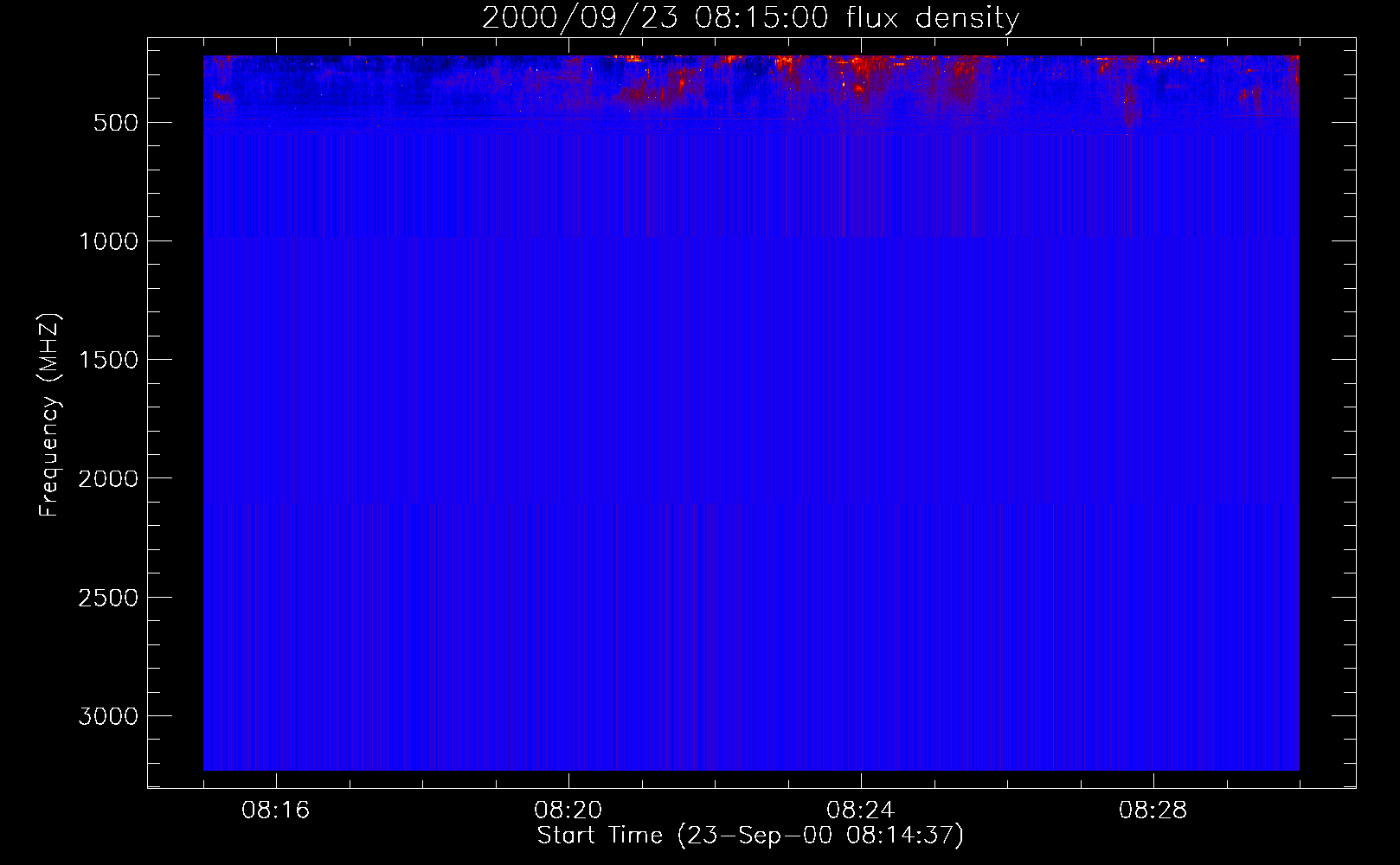Select the 08:20 time tick label
Viewport: 1400px width, 865px height.
tap(568, 811)
